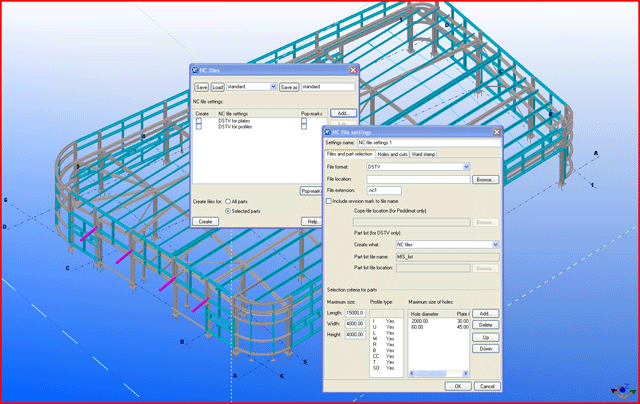Click Add beside the hole size list
640x404 pixels.
(x=485, y=314)
